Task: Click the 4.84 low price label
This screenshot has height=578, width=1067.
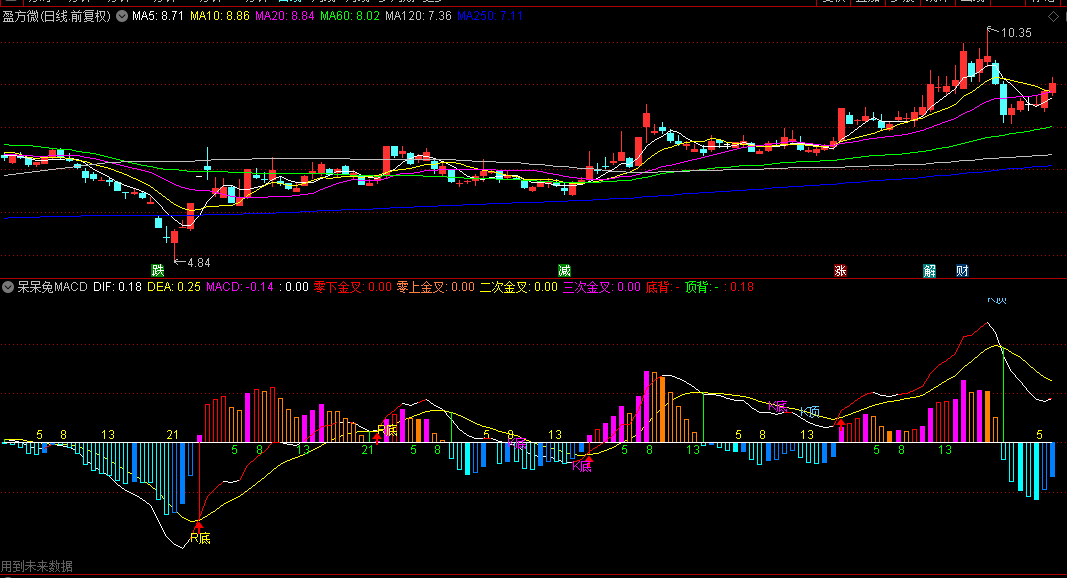Action: click(199, 263)
